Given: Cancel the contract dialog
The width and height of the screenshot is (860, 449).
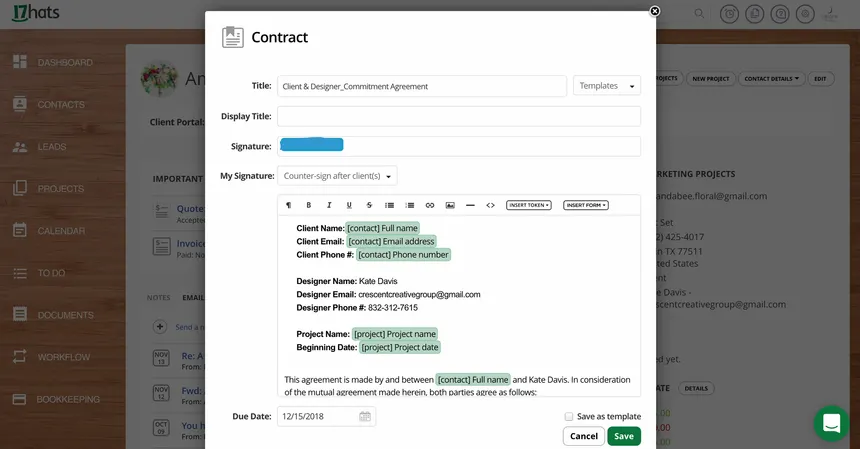Looking at the screenshot, I should (583, 436).
